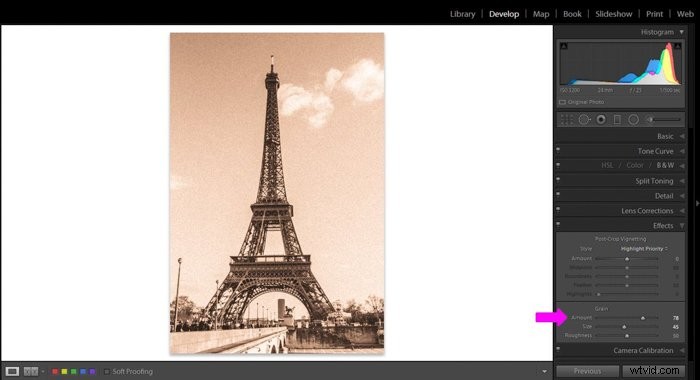Screen dimensions: 700x380
Task: Adjust the Grain Size slider handle
Action: point(624,327)
